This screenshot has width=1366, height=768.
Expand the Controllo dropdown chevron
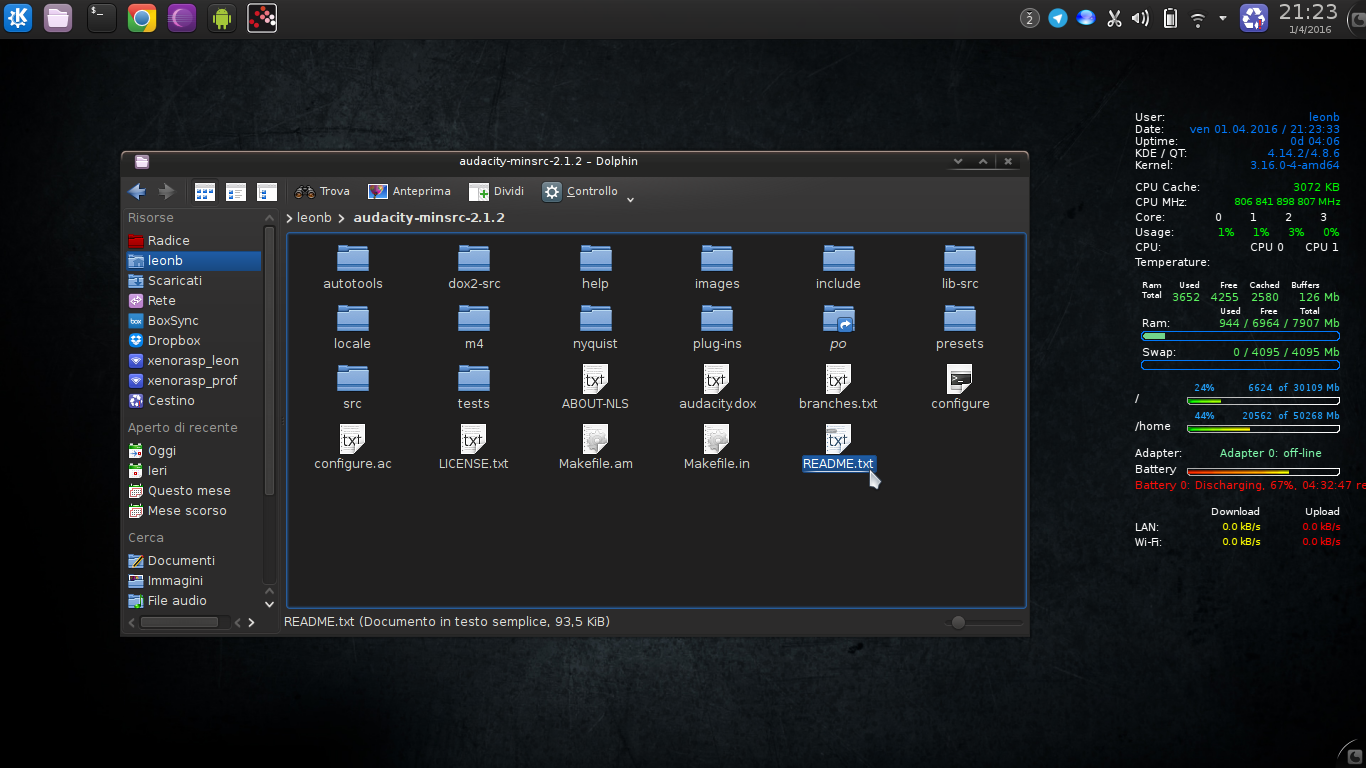click(x=630, y=198)
